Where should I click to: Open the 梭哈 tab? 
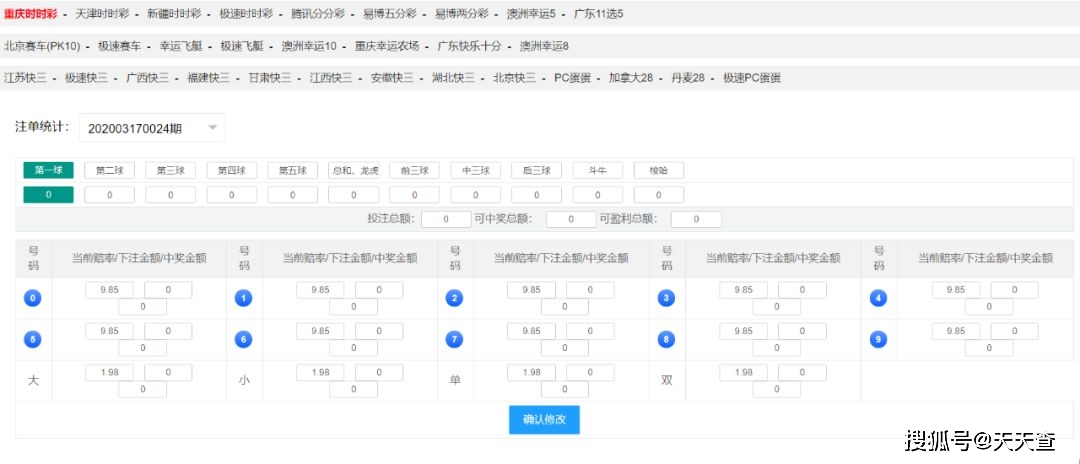[x=658, y=170]
